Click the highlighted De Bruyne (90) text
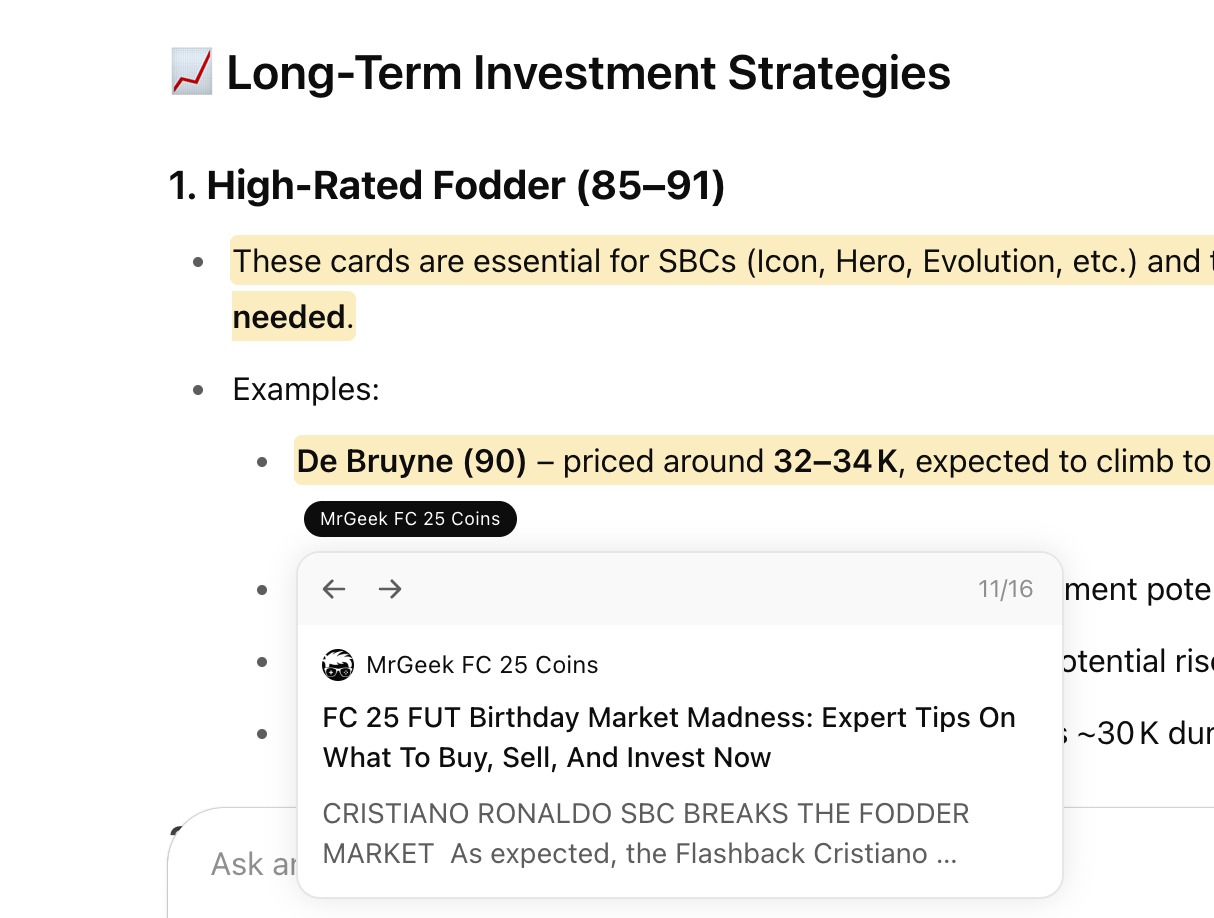The height and width of the screenshot is (918, 1214). click(412, 461)
